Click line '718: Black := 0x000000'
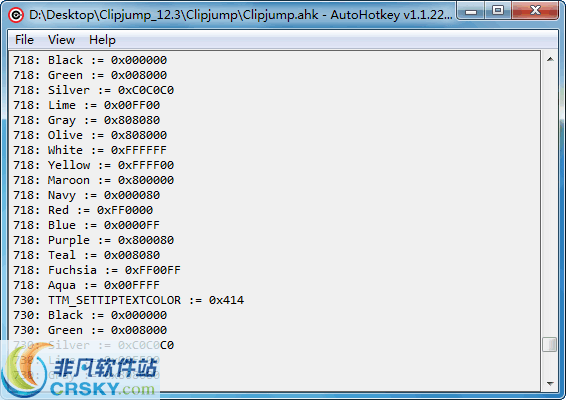The image size is (566, 400). pyautogui.click(x=90, y=60)
